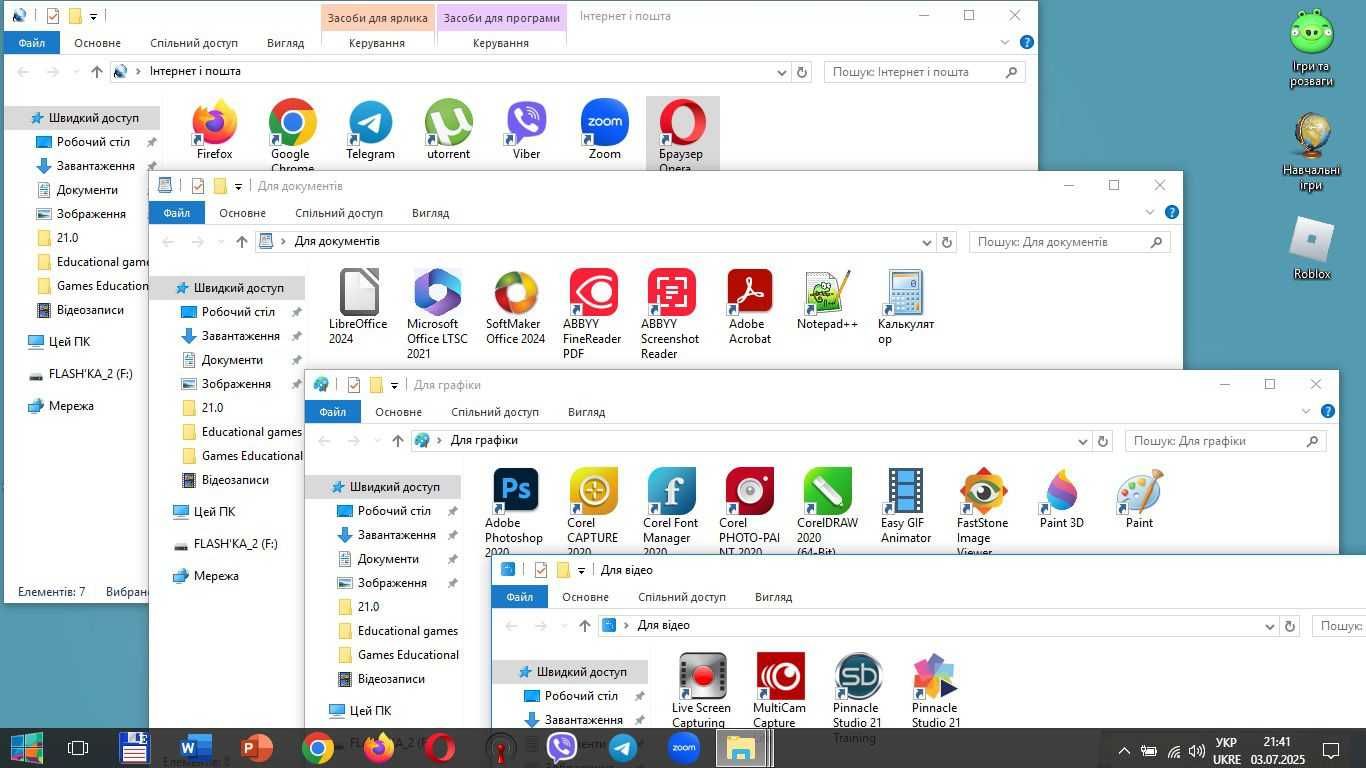Open the Windows Start menu
Screen dimensions: 1366x768
[x=26, y=748]
